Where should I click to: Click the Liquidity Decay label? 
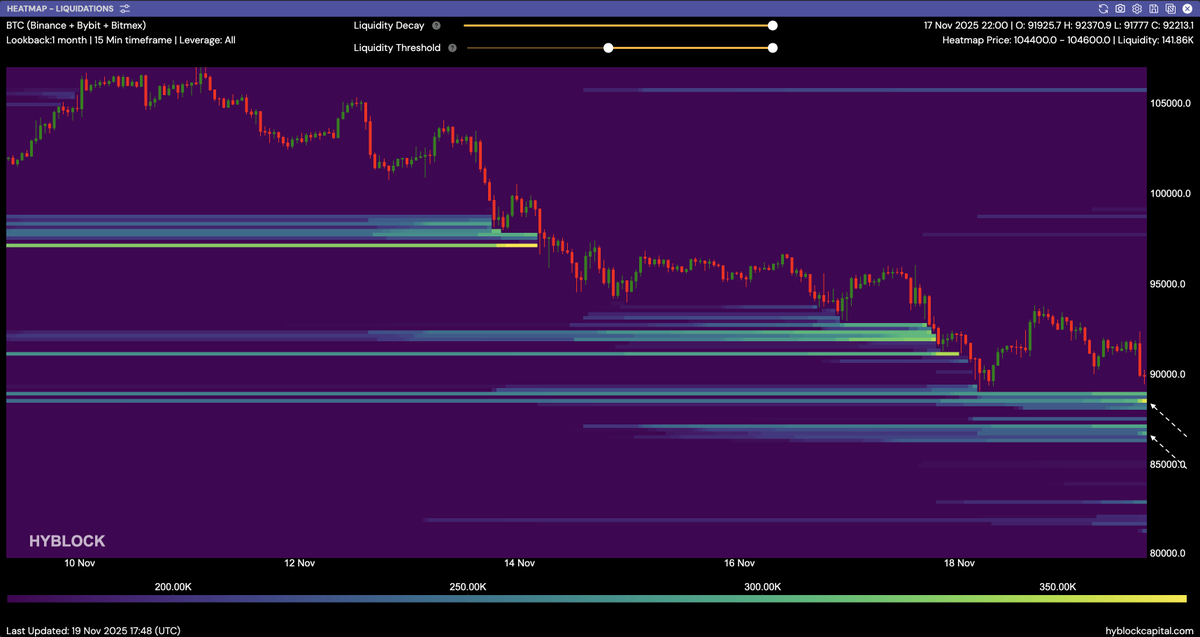389,25
